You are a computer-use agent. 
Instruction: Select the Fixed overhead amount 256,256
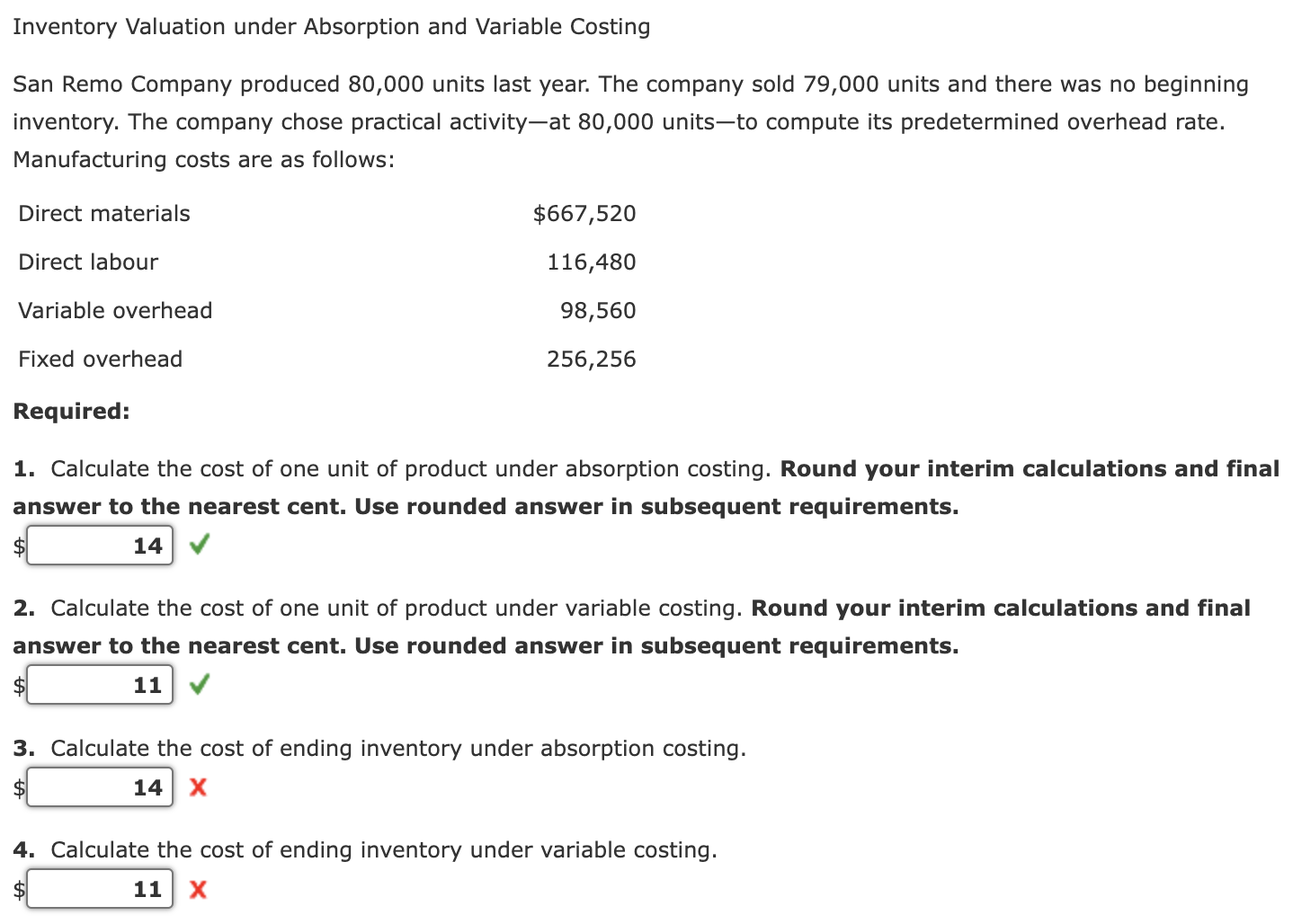coord(592,359)
